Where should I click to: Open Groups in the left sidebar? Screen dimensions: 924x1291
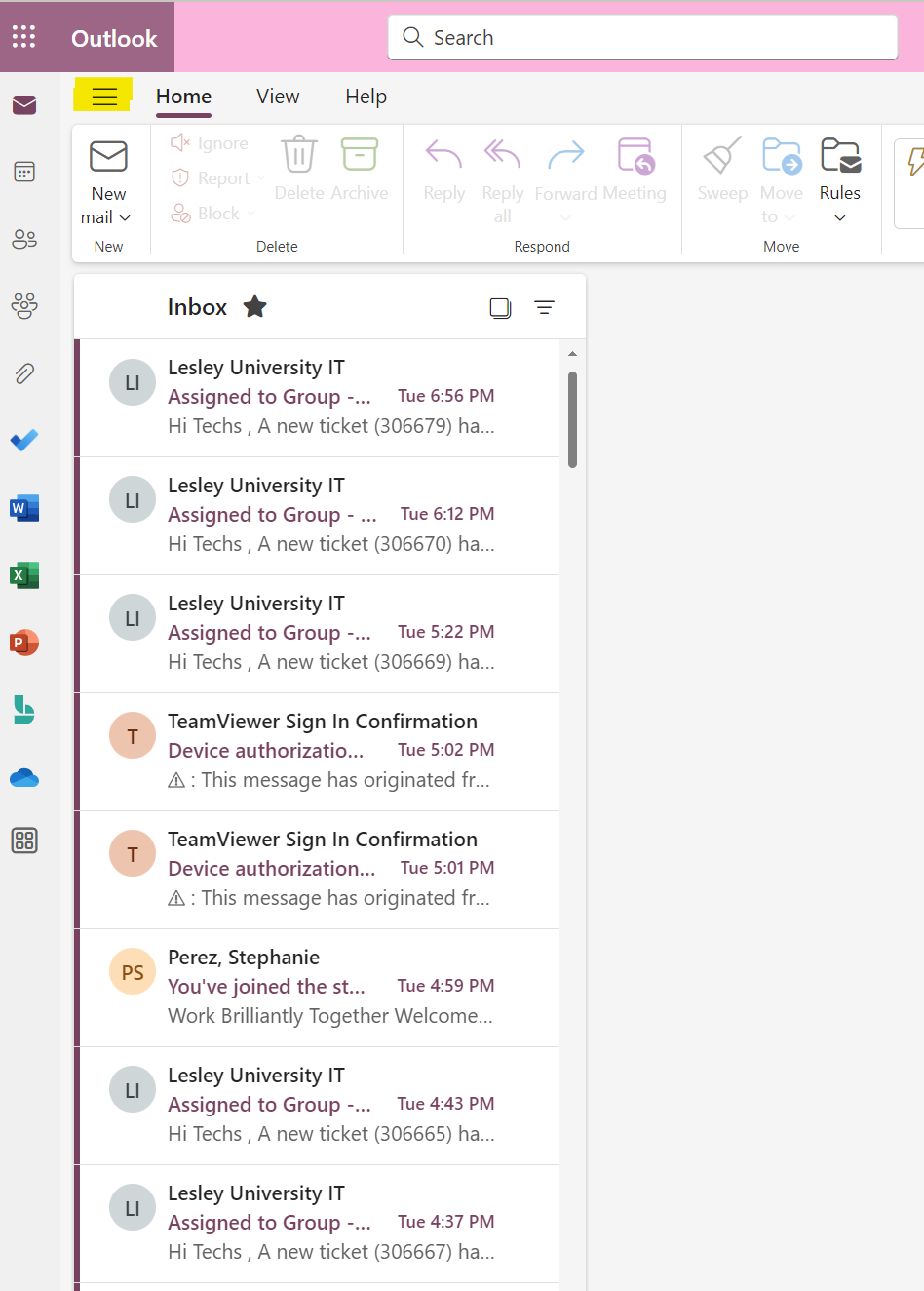coord(24,306)
